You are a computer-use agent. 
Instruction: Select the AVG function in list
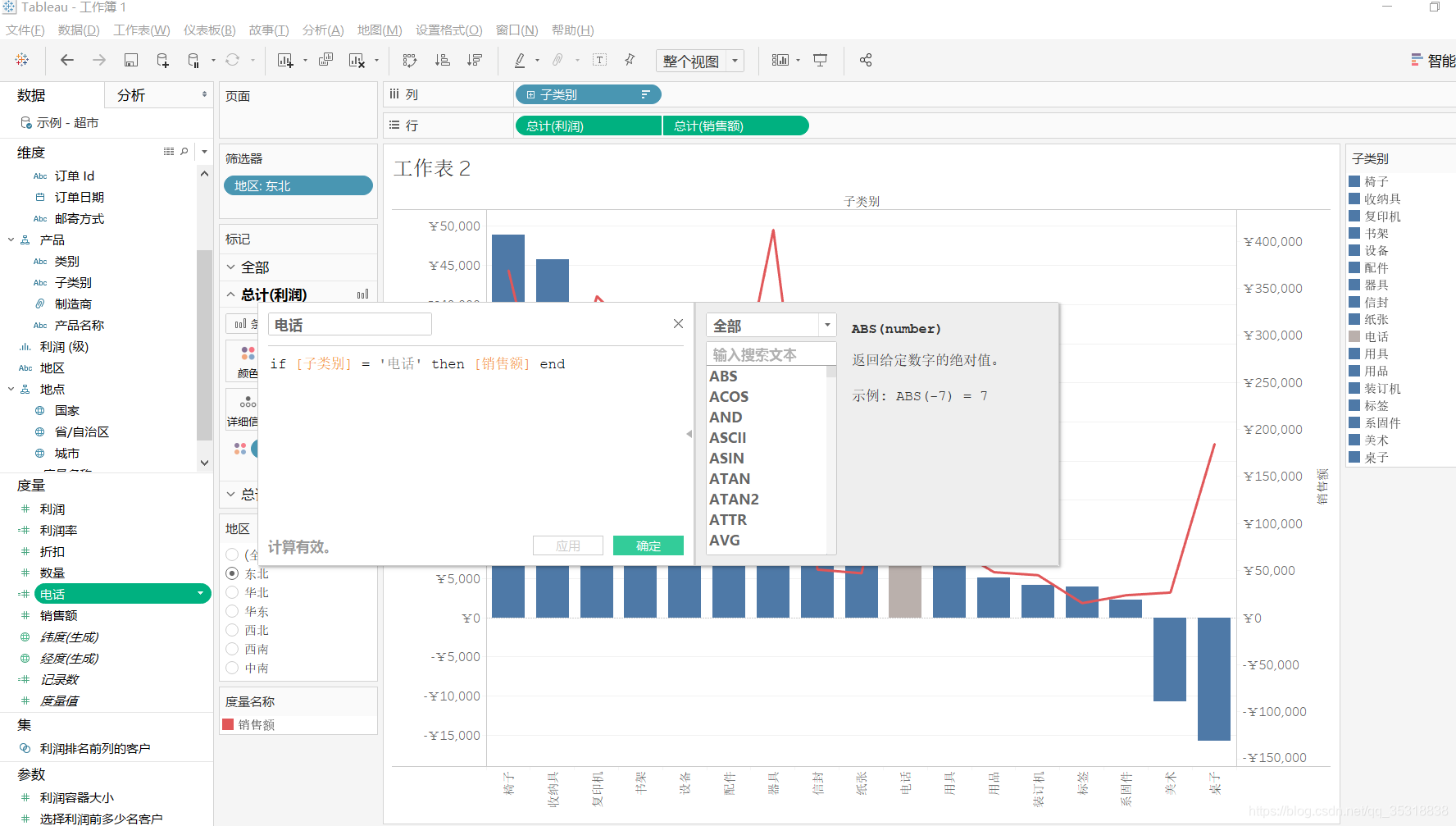725,540
